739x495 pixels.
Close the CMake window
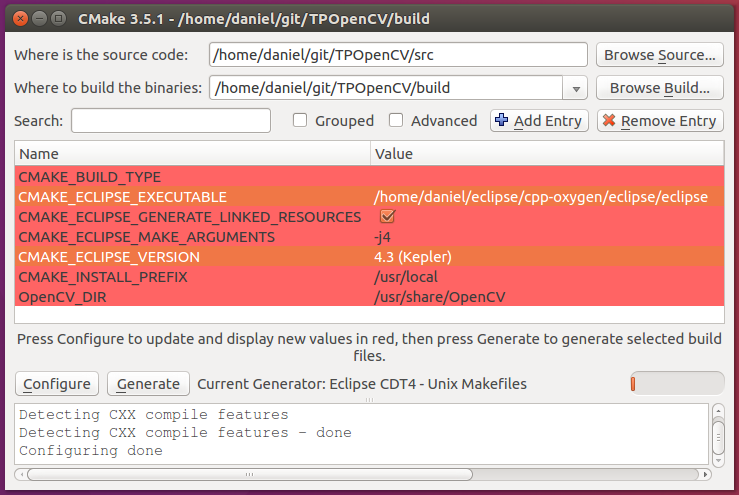21,19
